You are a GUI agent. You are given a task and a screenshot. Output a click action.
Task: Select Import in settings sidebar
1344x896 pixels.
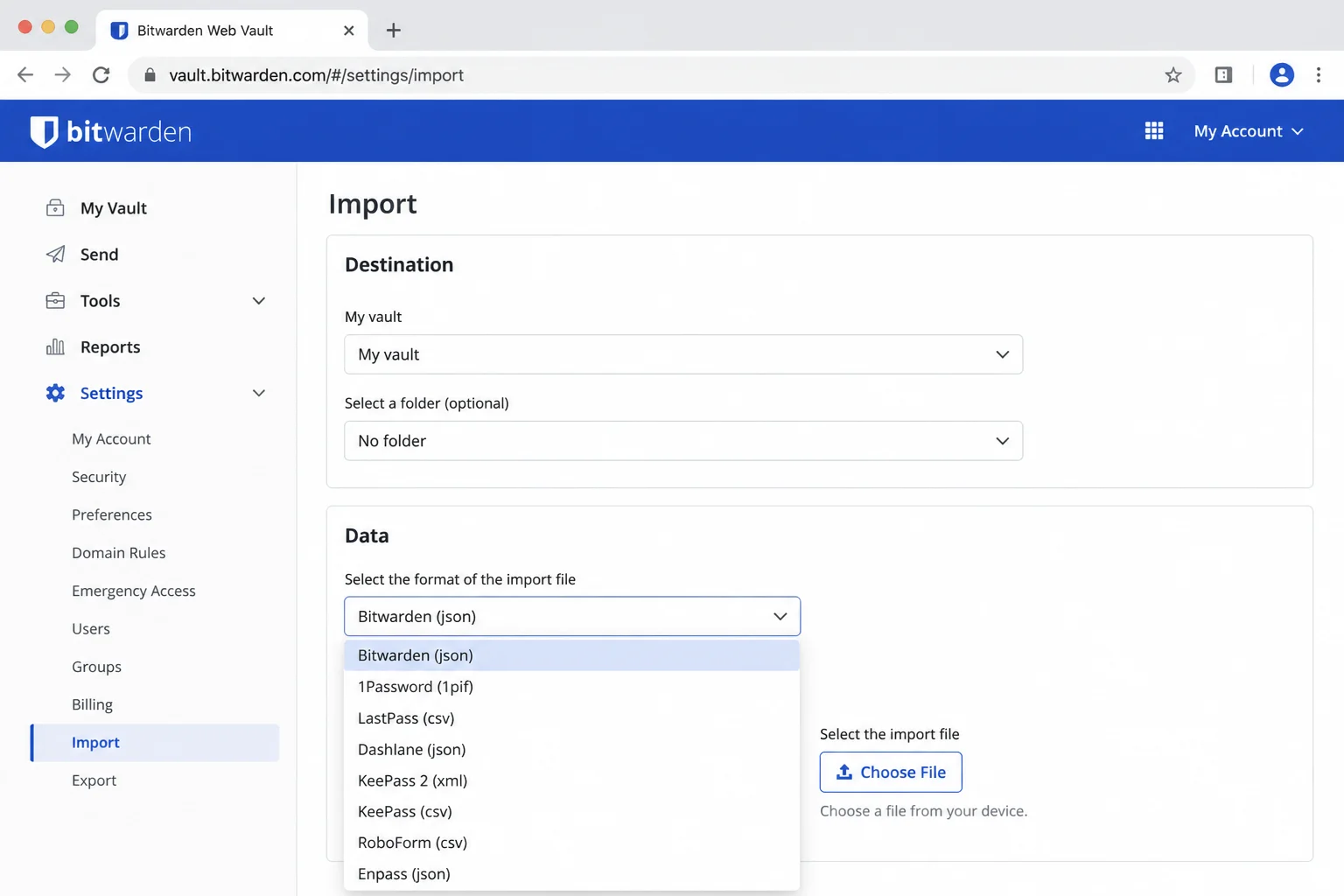[x=155, y=743]
